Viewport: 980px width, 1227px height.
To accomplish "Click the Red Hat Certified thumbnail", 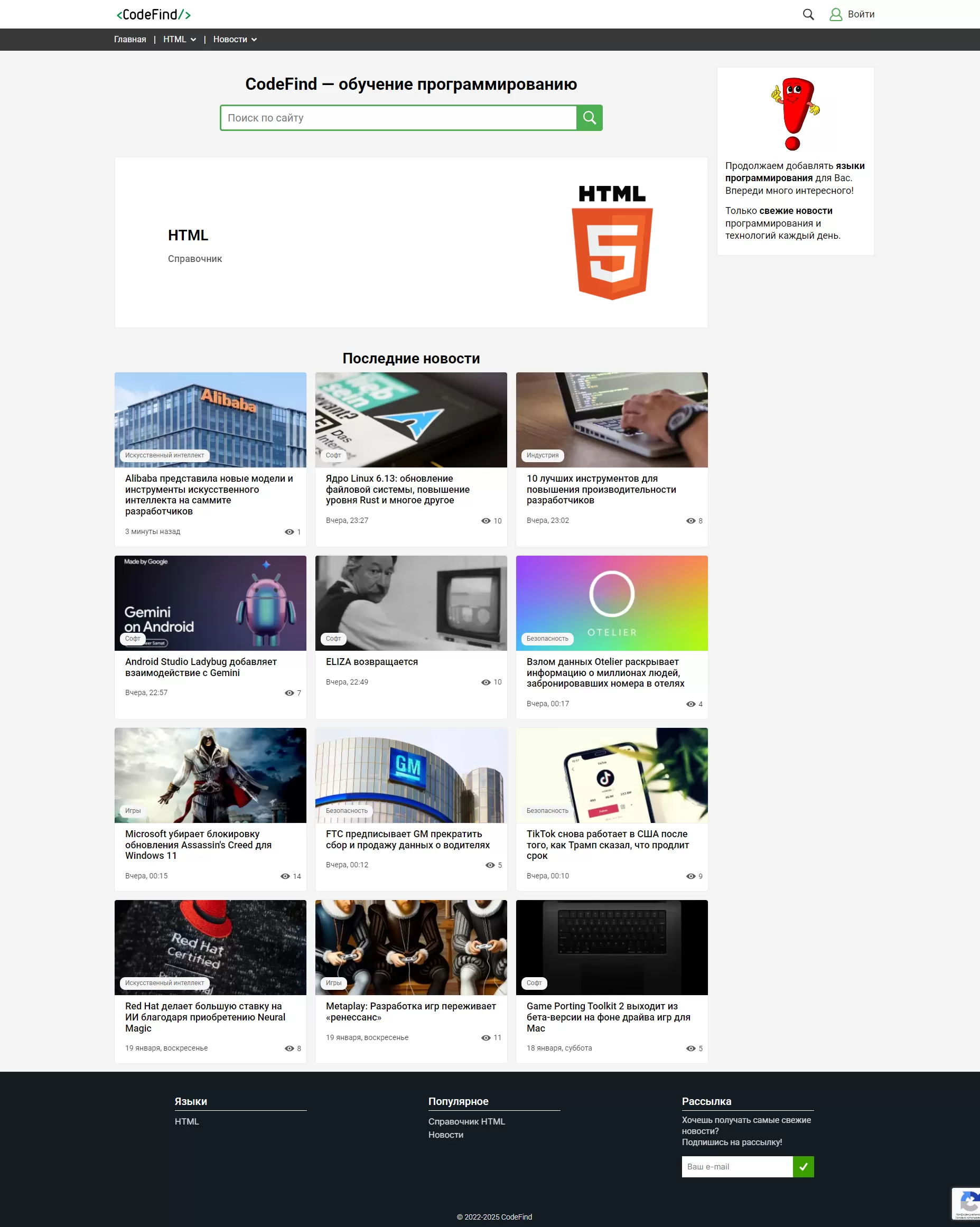I will point(210,948).
